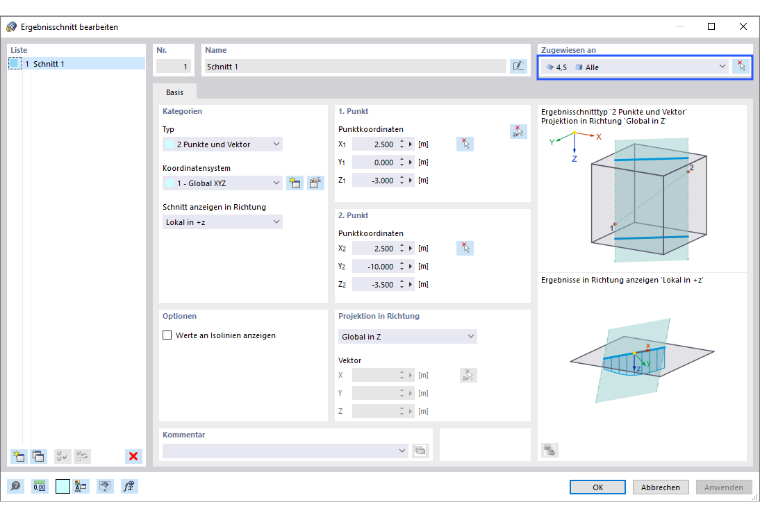Screen dimensions: 760x517
Task: Maximize the dialog window
Action: [x=711, y=27]
